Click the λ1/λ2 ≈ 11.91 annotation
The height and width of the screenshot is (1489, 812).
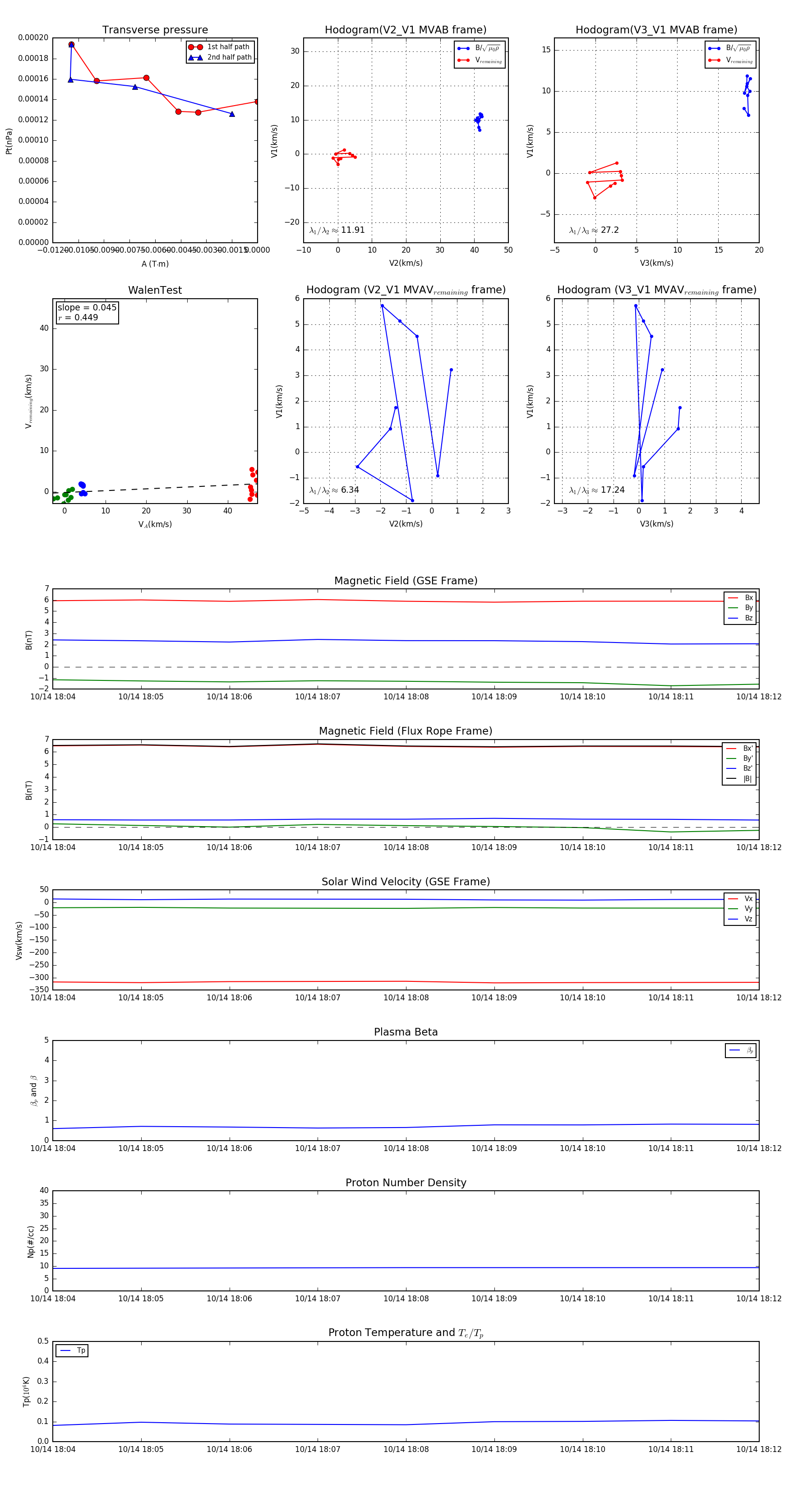tap(337, 230)
